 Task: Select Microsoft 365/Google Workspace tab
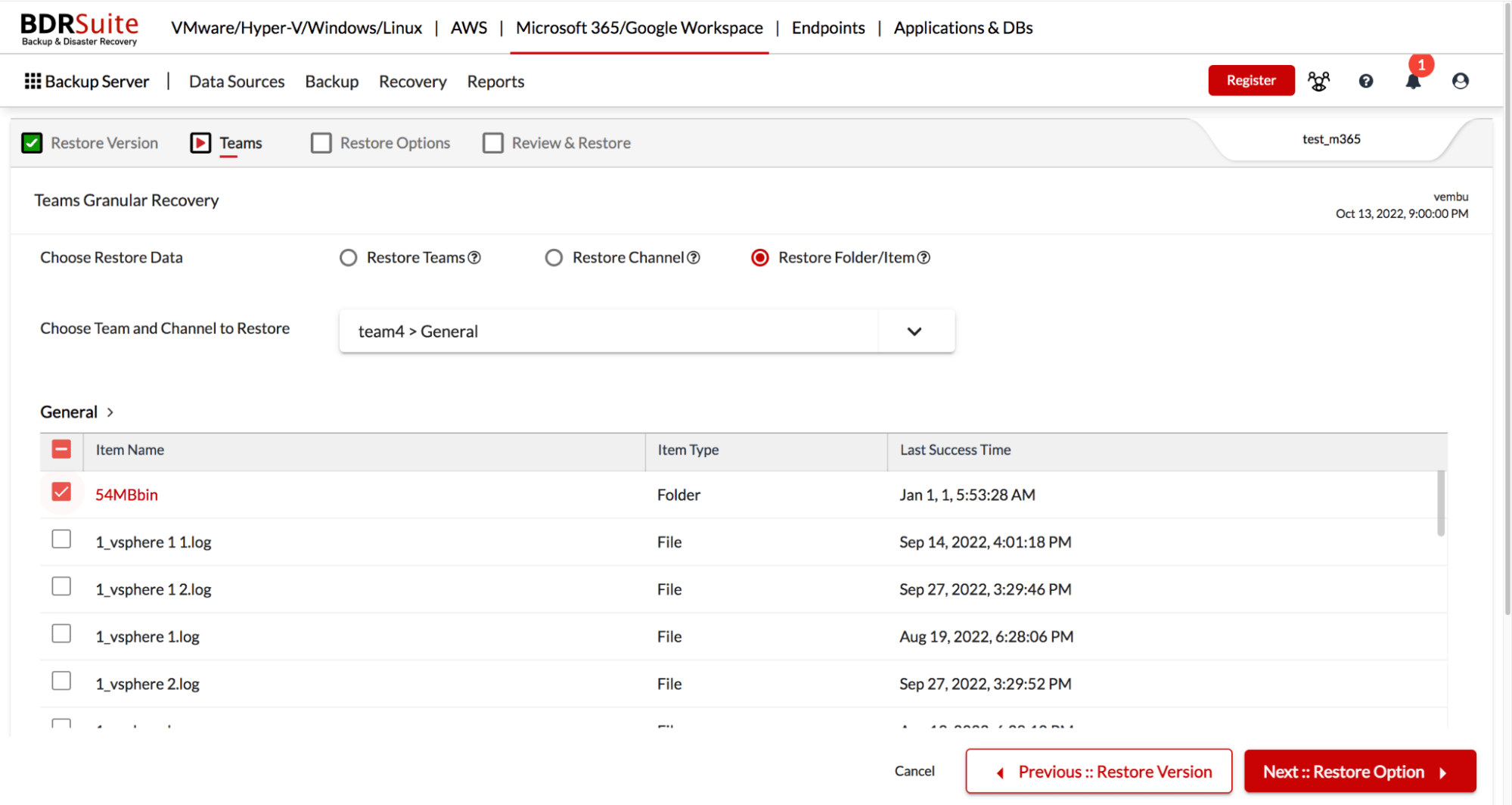click(639, 28)
